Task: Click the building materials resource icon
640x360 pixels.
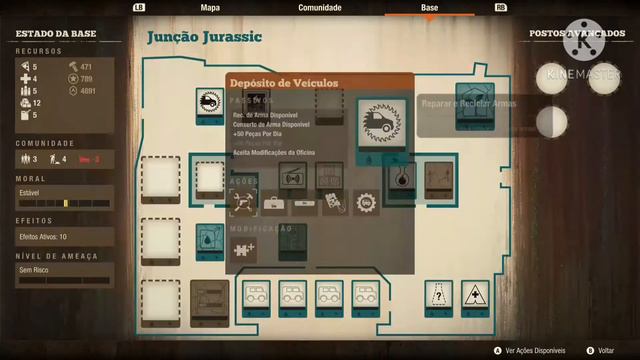Action: coord(25,103)
